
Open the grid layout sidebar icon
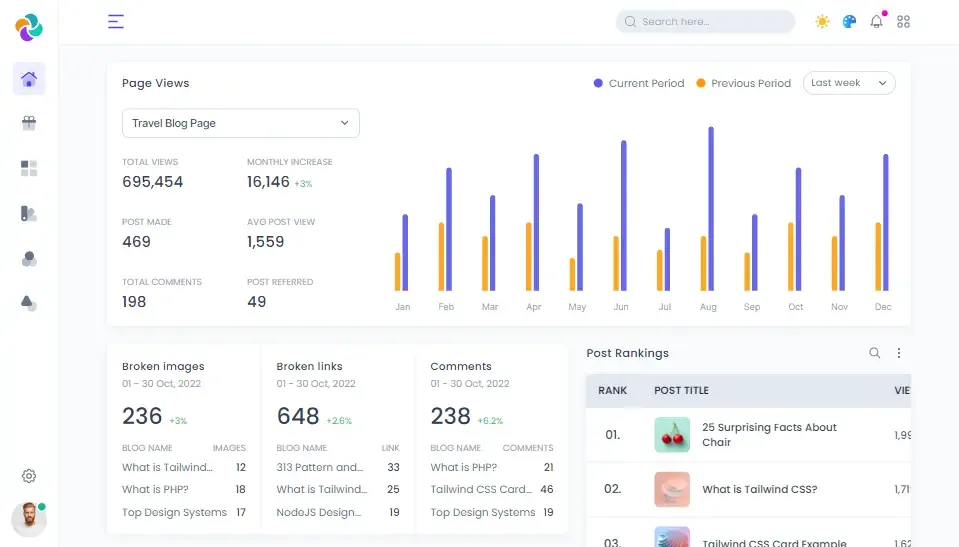point(29,168)
